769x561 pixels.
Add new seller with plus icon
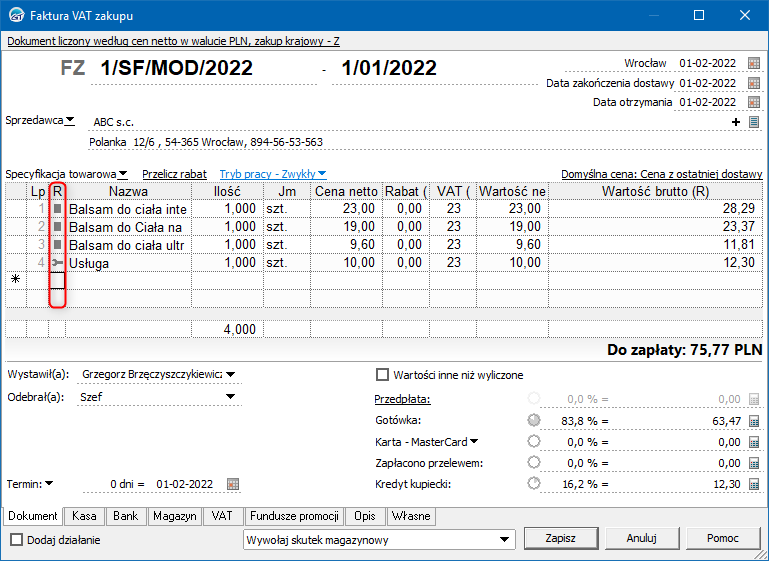tap(736, 122)
